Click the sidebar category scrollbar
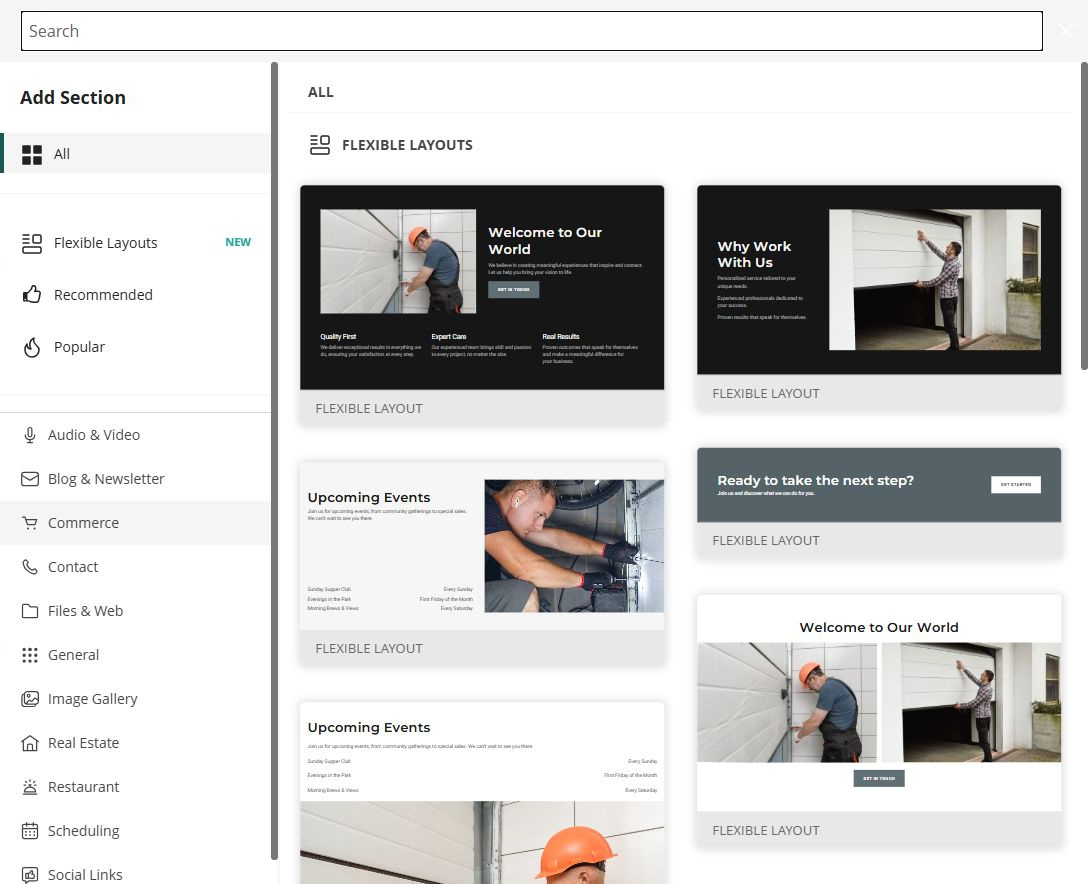Image resolution: width=1088 pixels, height=884 pixels. (274, 461)
